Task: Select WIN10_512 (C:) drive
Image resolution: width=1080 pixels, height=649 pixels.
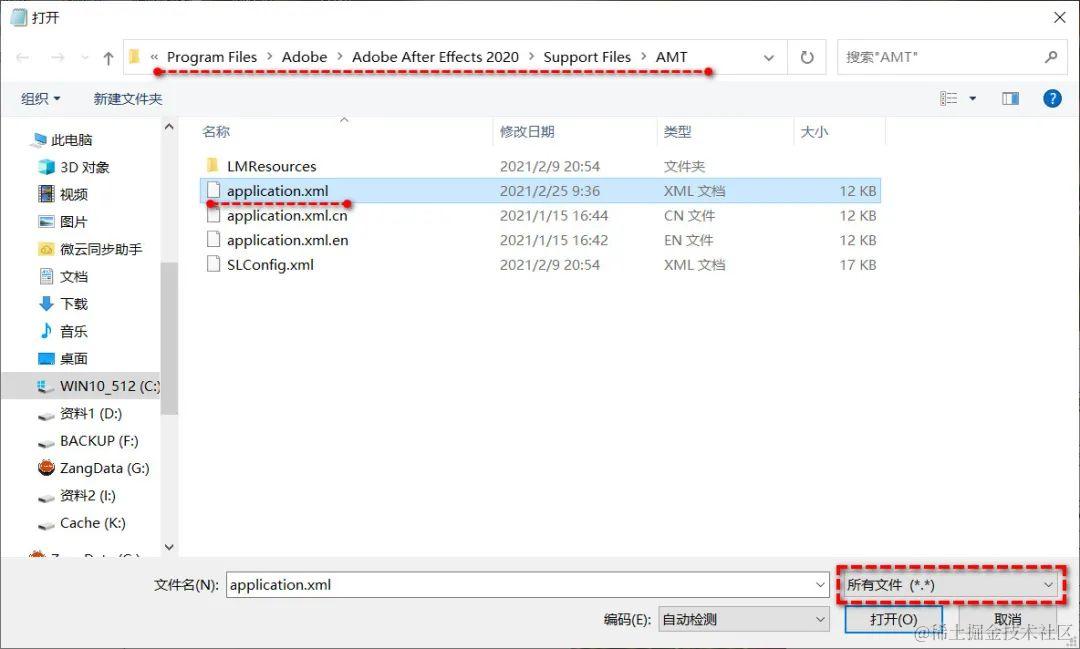Action: tap(81, 386)
